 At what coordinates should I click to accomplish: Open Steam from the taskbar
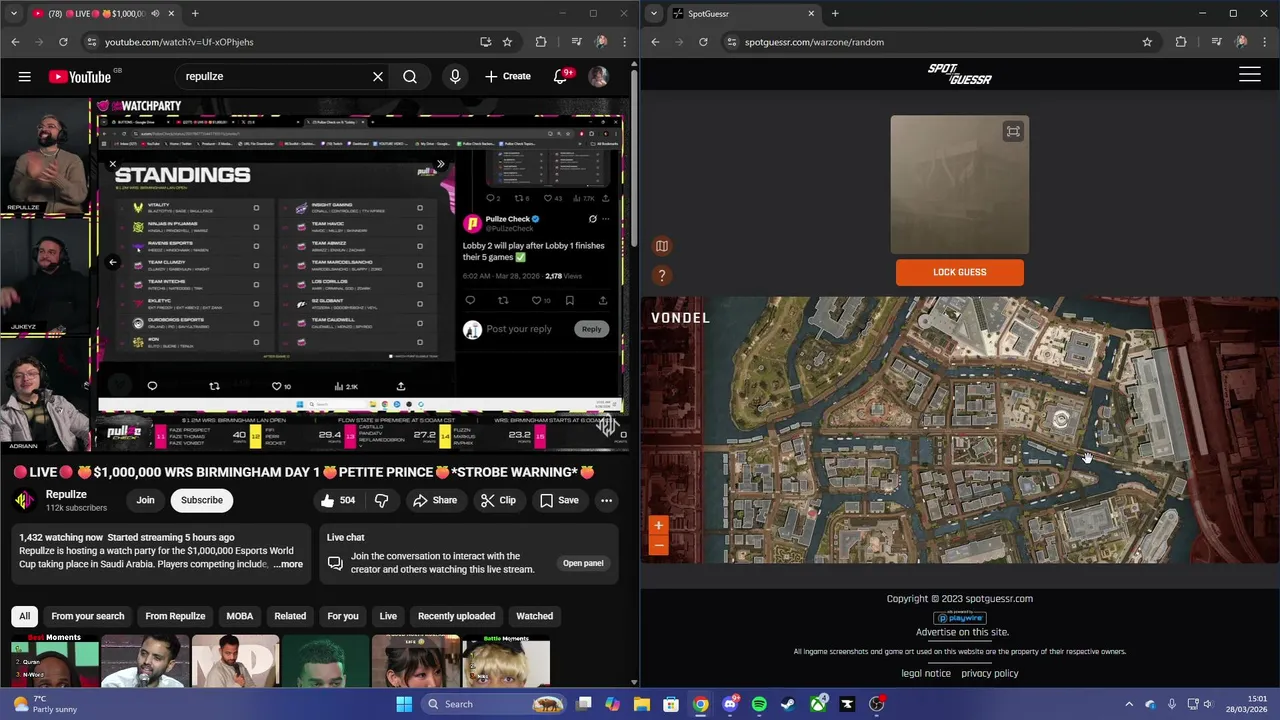[788, 704]
